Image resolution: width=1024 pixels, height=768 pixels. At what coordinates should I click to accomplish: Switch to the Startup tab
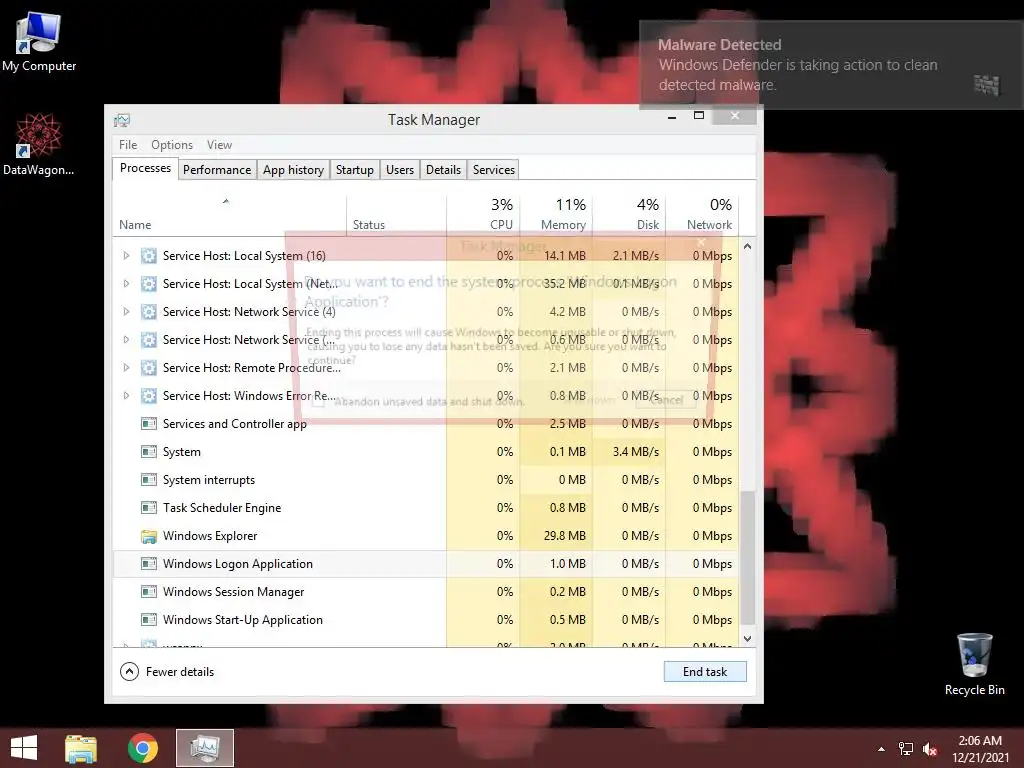[355, 170]
